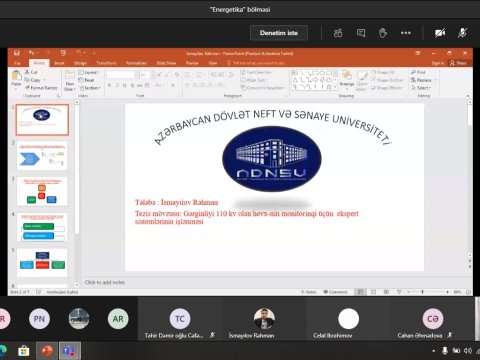Toggle text shadow formatting
Screen dimensions: 480x360
132,86
